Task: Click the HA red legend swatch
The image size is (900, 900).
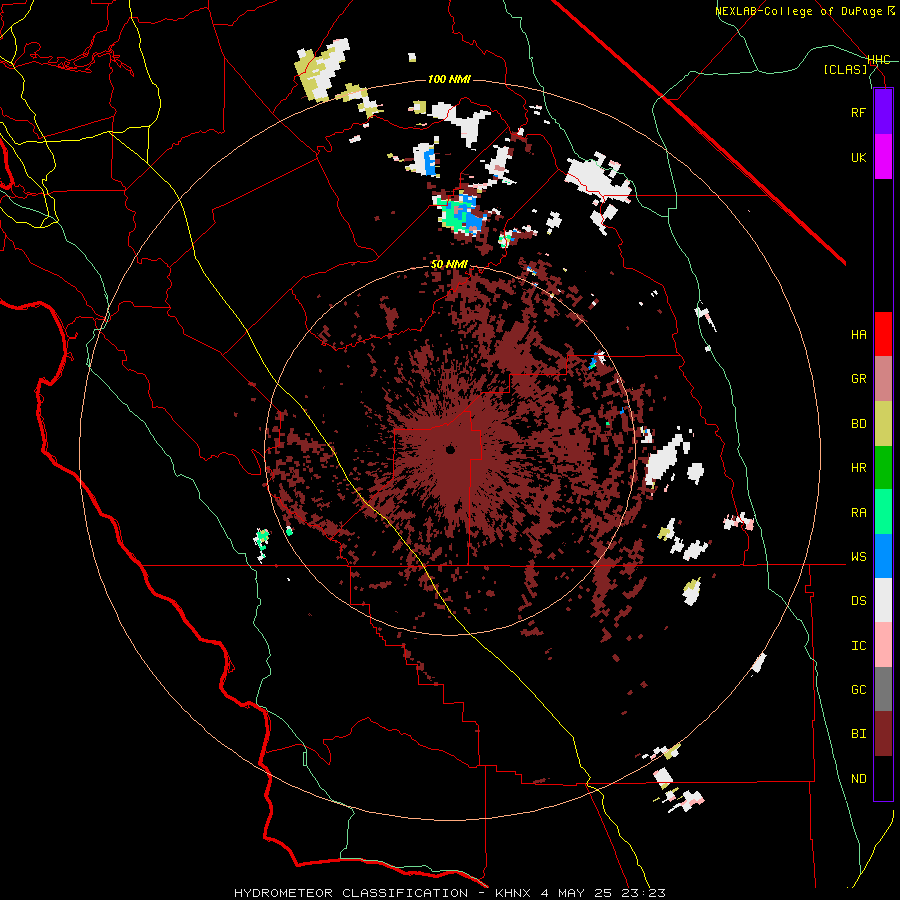Action: click(883, 334)
